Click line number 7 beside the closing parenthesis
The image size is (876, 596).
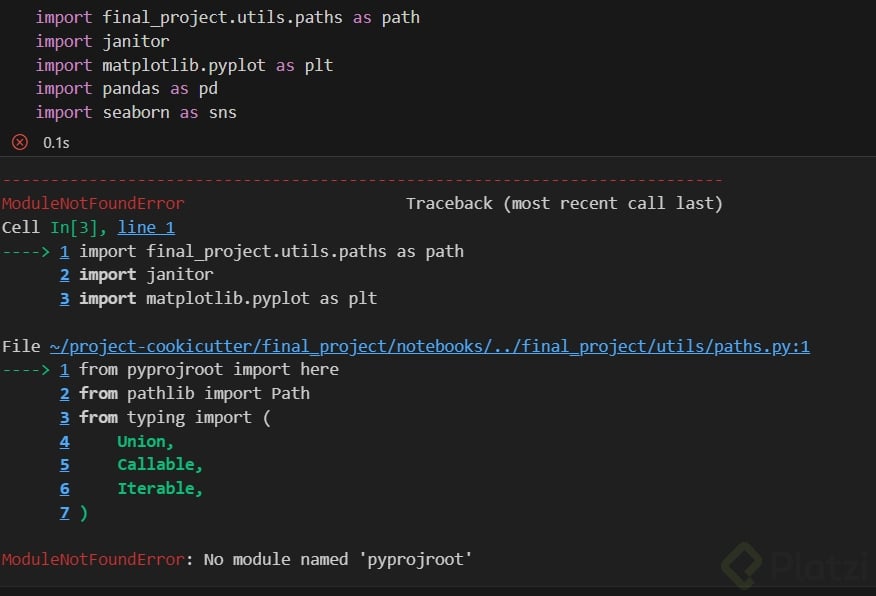pos(64,513)
